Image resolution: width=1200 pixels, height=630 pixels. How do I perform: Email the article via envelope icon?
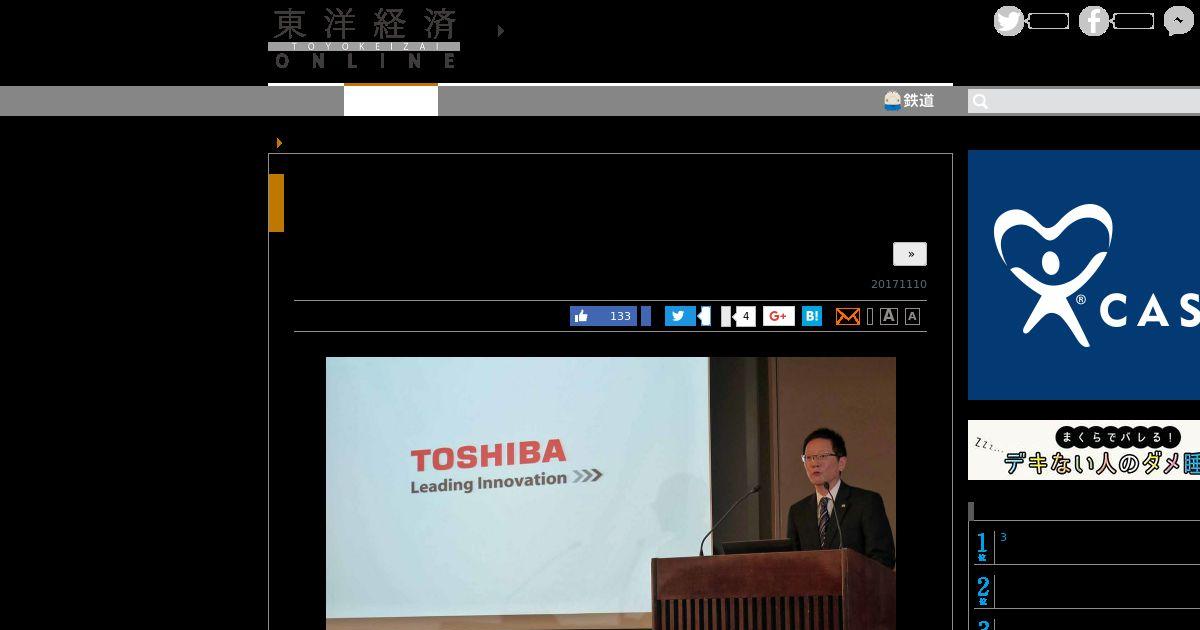tap(848, 316)
